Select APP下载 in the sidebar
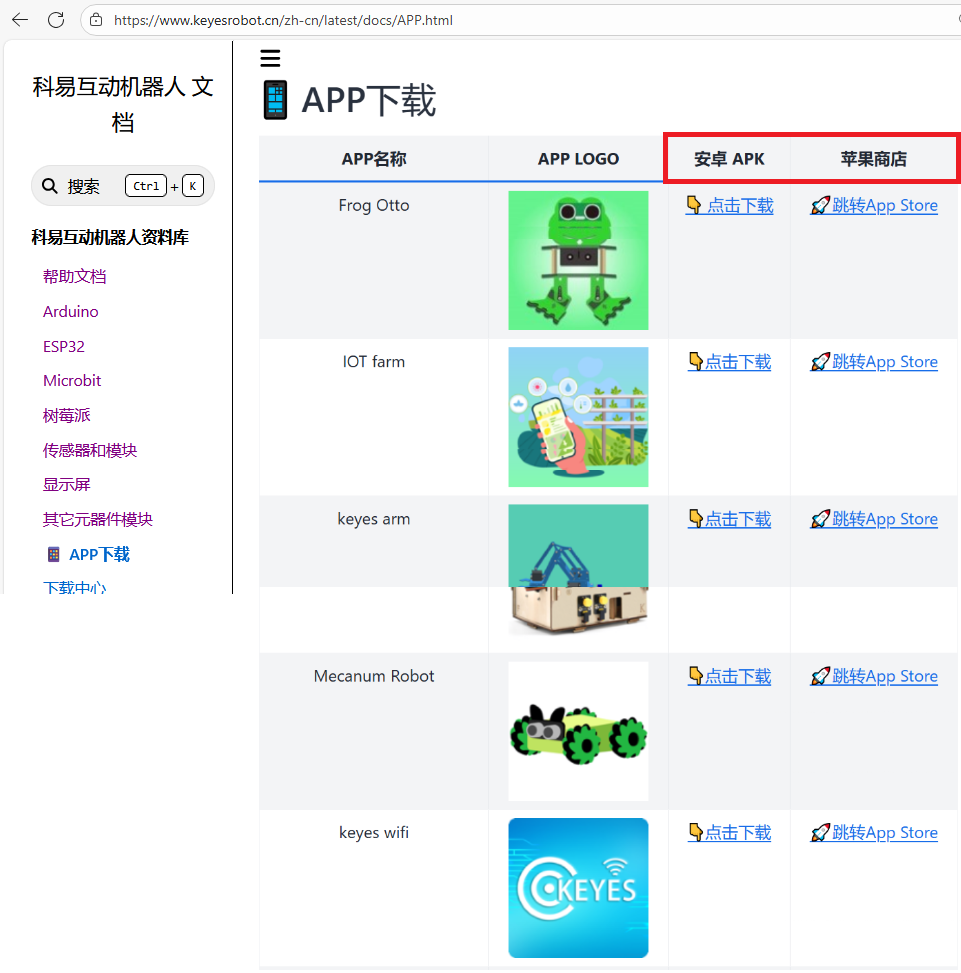This screenshot has width=961, height=973. [x=99, y=554]
